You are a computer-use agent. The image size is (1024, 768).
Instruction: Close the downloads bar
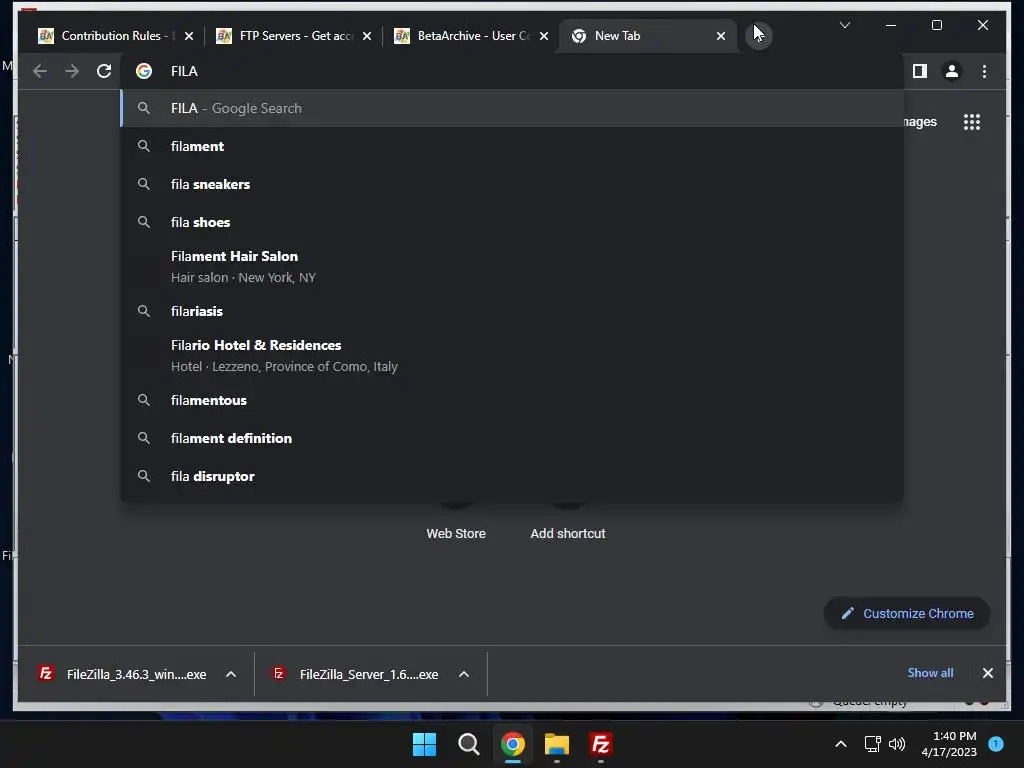[x=987, y=673]
